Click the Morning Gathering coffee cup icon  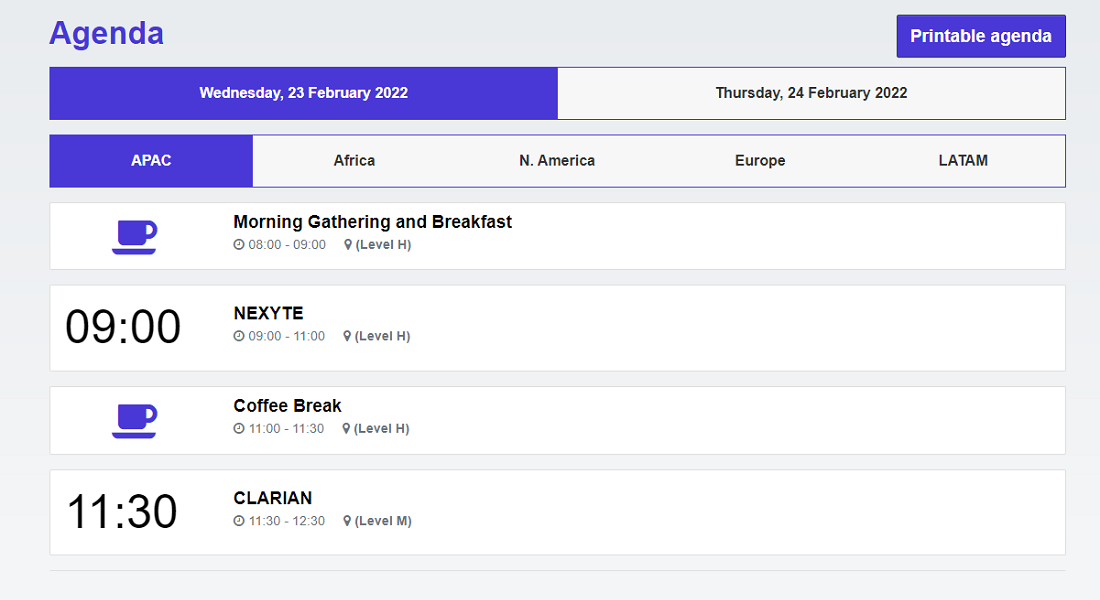click(134, 237)
